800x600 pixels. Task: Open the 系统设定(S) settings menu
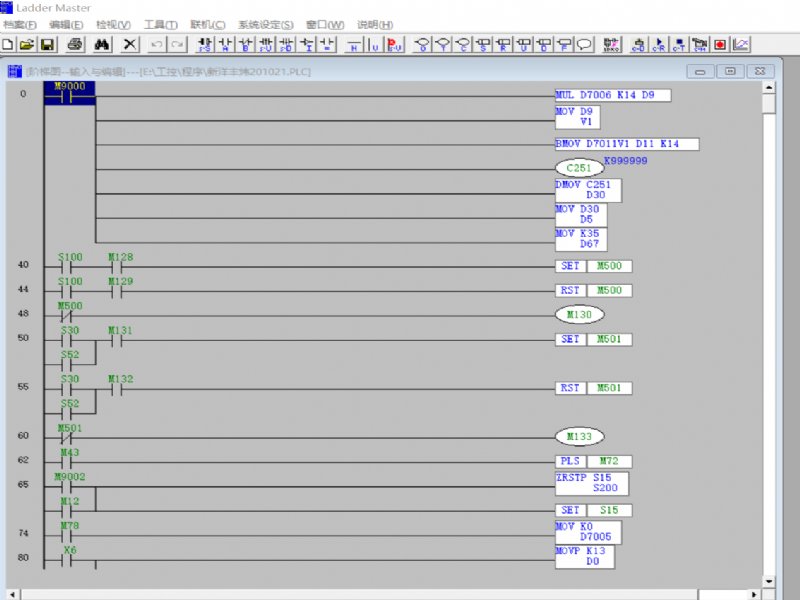tap(265, 24)
